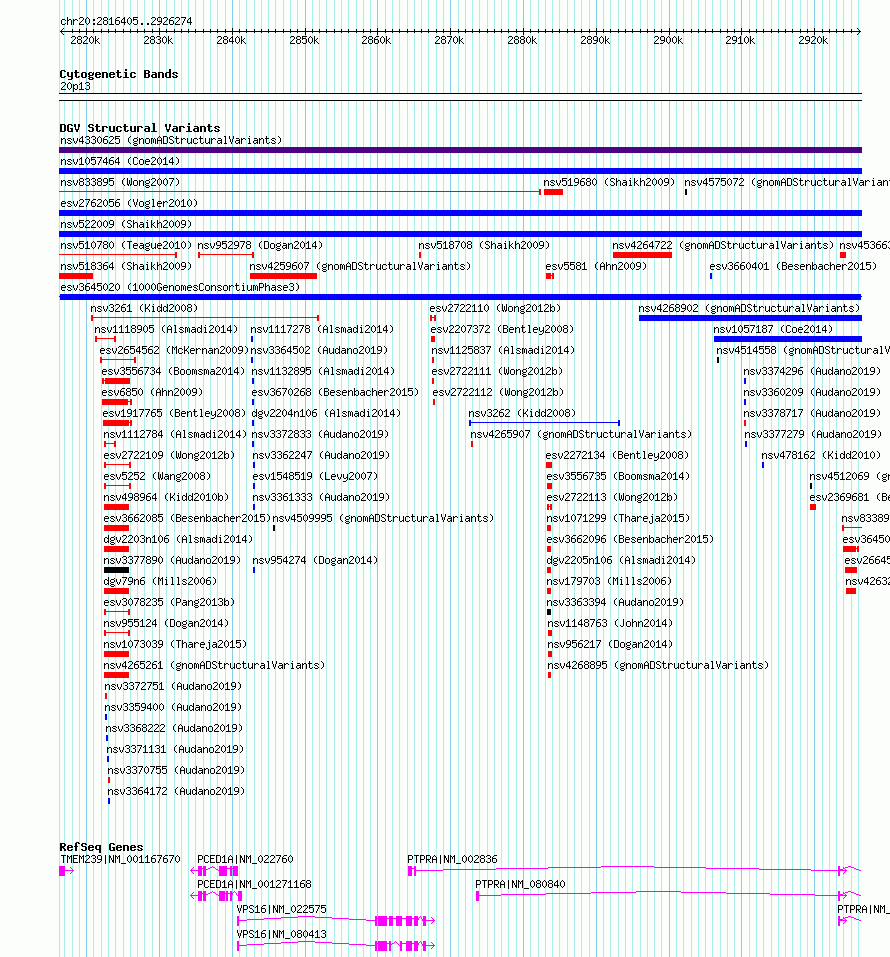
Task: Click the black nsv3377890 variant bar
Action: pos(116,570)
